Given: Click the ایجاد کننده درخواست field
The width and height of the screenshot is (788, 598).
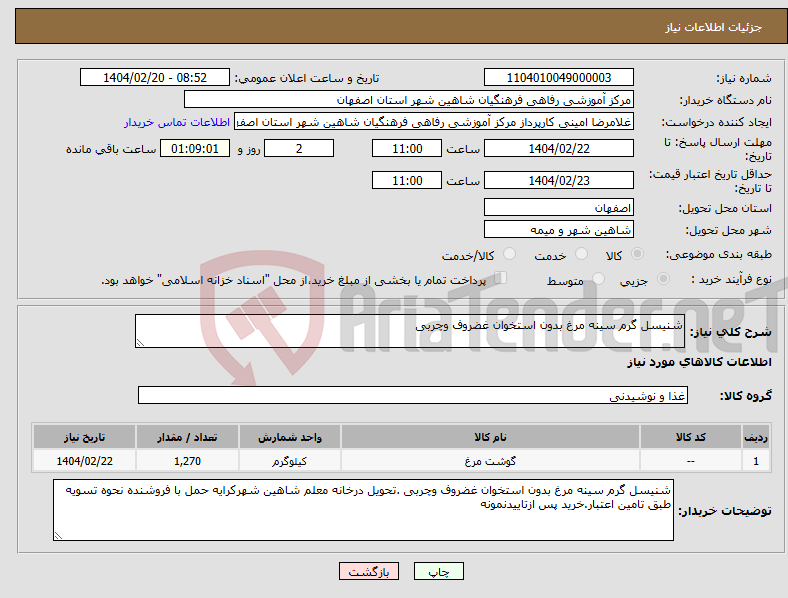Looking at the screenshot, I should pos(434,122).
